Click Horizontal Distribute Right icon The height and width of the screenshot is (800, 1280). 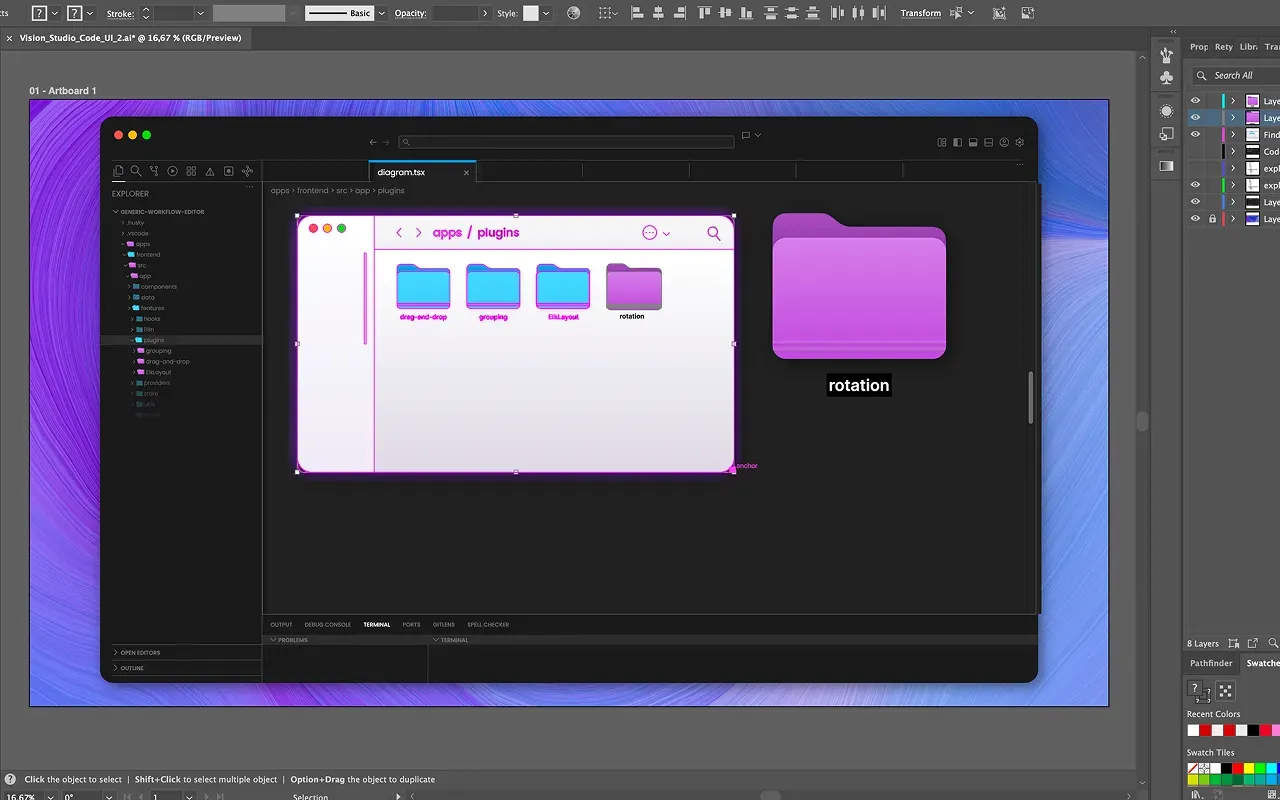878,13
